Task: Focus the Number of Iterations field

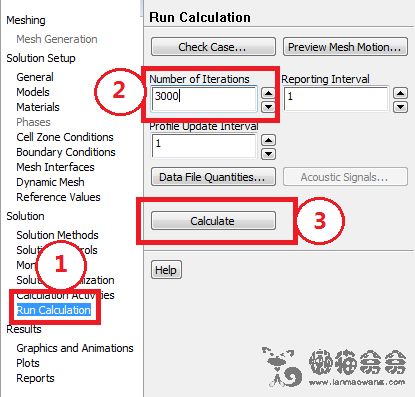Action: pyautogui.click(x=204, y=99)
